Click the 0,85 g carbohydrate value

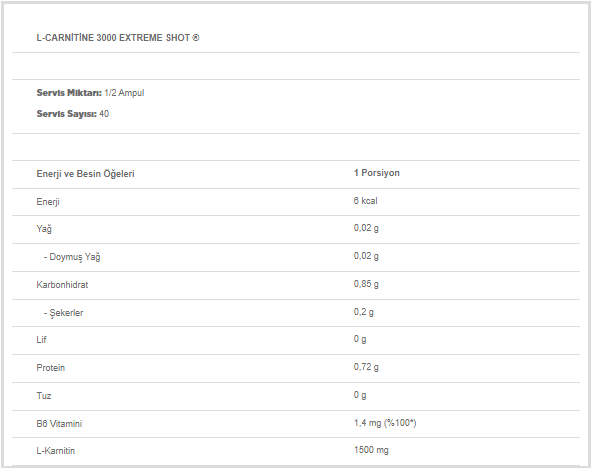(366, 284)
